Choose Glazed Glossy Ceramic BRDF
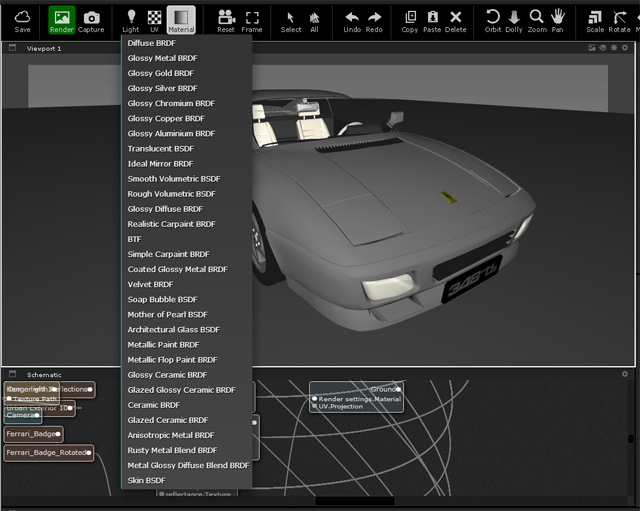This screenshot has width=640, height=511. coord(187,390)
